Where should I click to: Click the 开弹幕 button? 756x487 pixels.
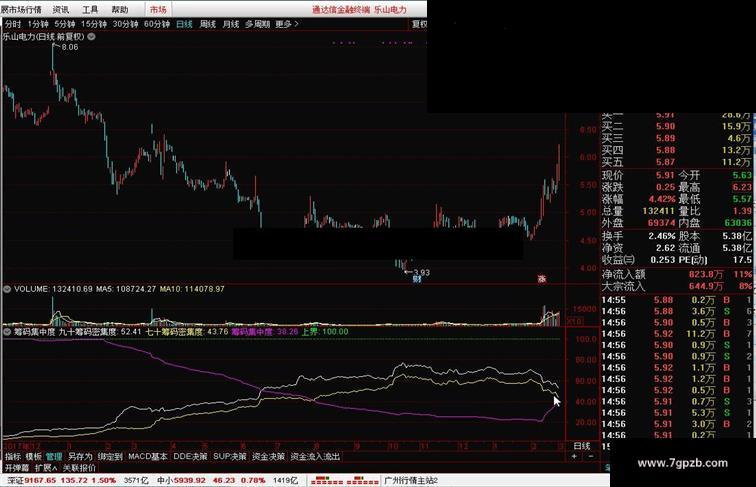pyautogui.click(x=17, y=468)
